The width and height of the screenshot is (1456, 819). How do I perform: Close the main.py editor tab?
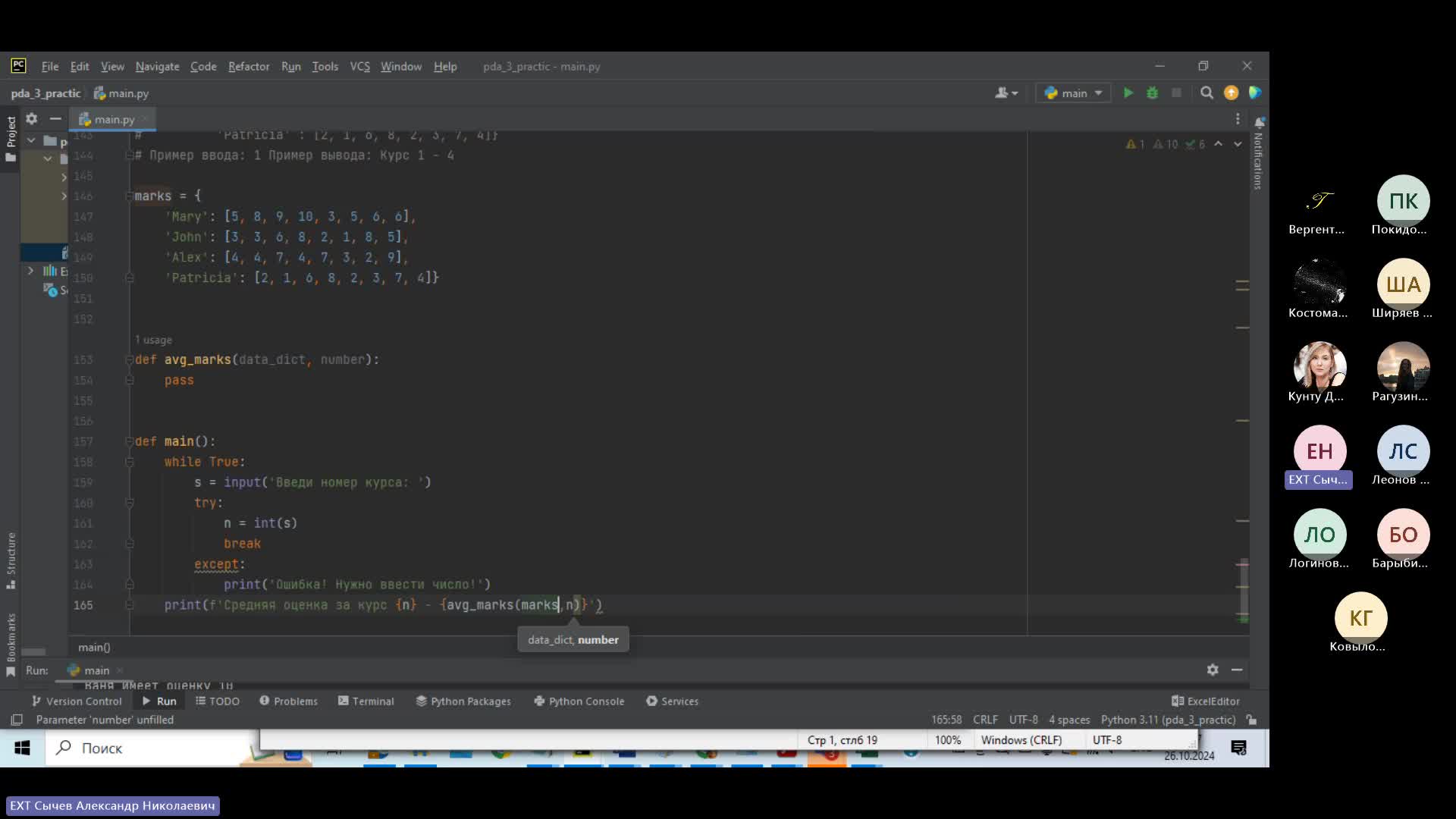click(x=144, y=119)
